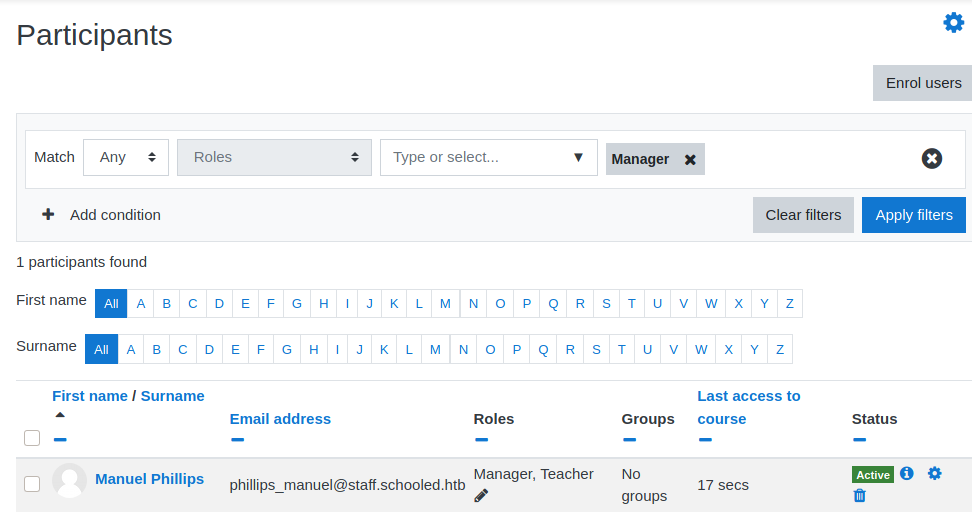
Task: Select Manuel Phillips row checkbox
Action: tap(32, 484)
